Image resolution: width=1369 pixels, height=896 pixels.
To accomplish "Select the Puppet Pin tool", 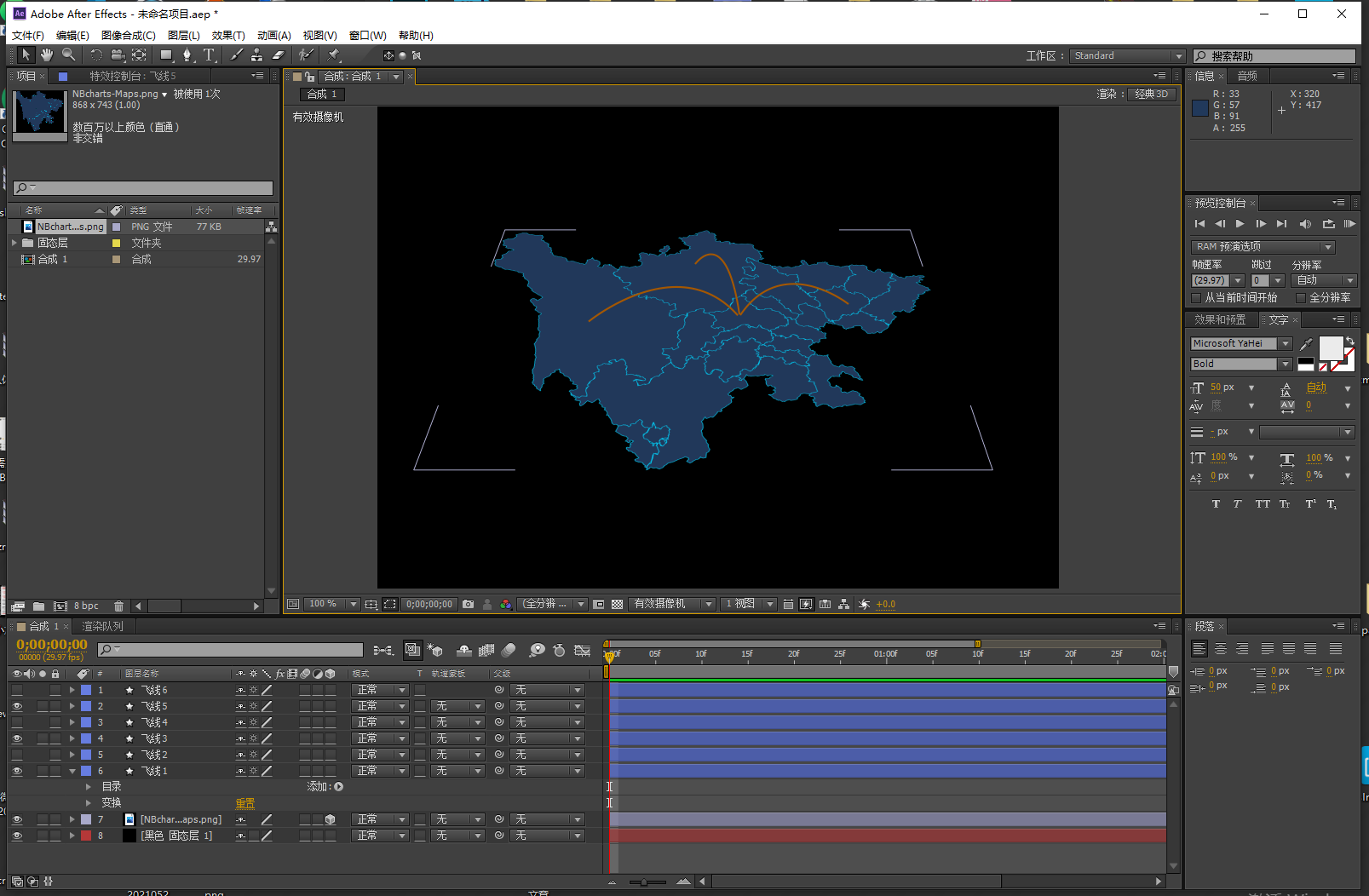I will tap(334, 55).
